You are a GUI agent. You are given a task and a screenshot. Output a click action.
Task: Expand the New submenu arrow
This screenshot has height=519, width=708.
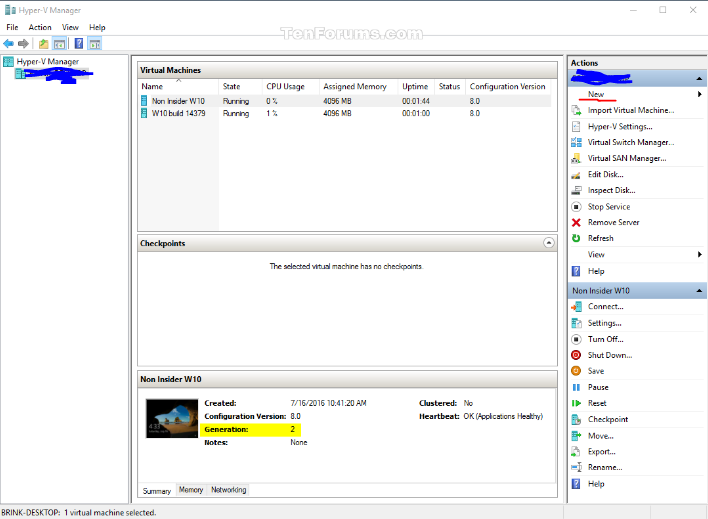[699, 94]
